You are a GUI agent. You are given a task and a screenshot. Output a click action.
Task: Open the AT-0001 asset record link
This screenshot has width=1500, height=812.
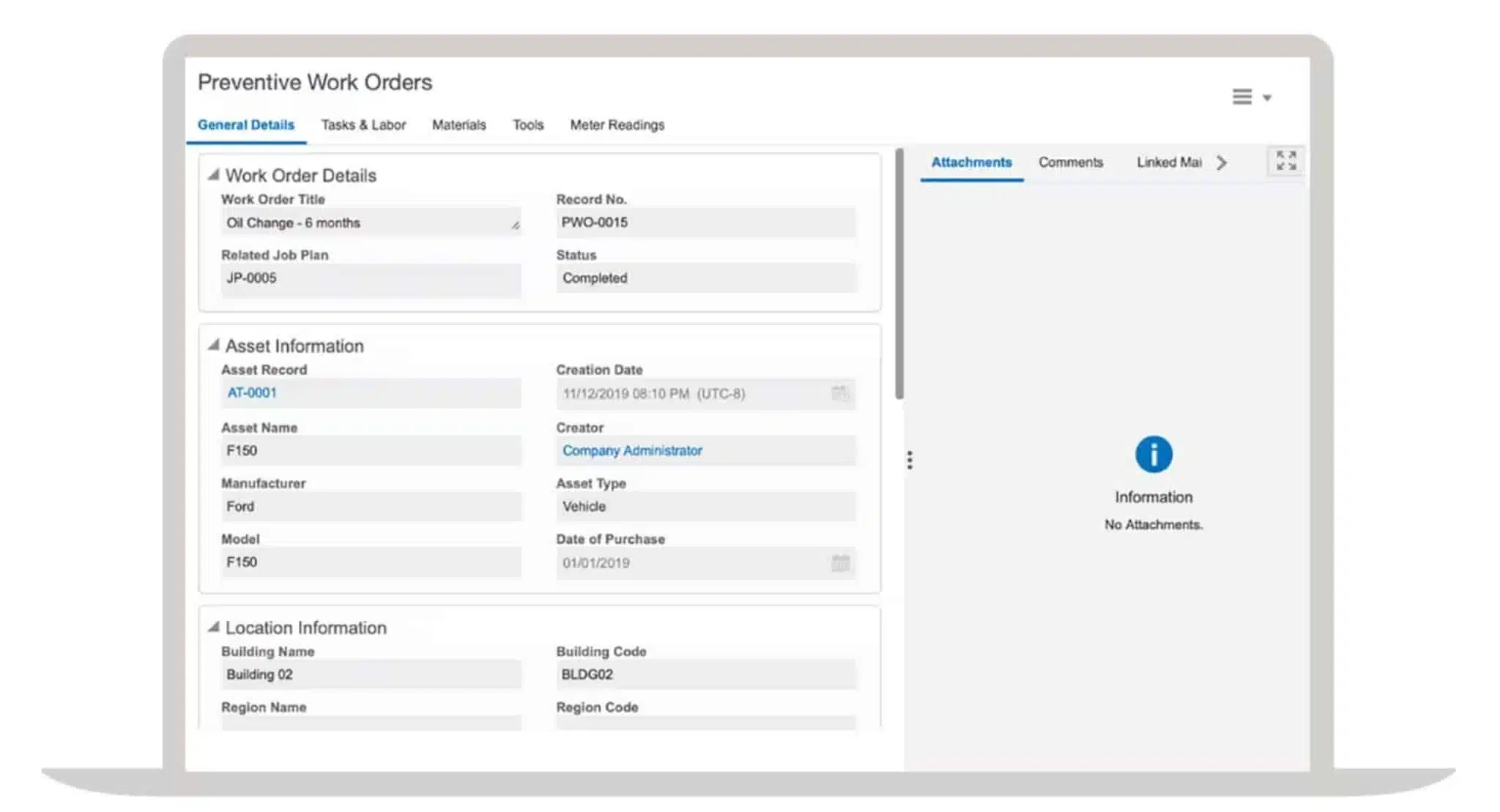[251, 392]
